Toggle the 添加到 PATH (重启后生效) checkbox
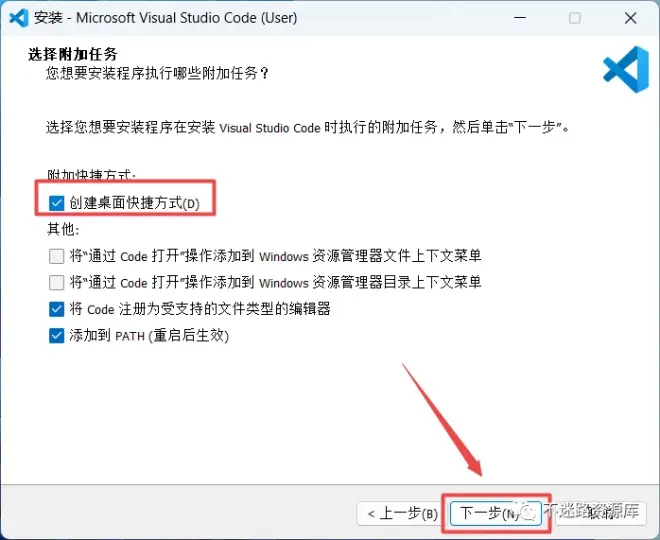 point(56,336)
